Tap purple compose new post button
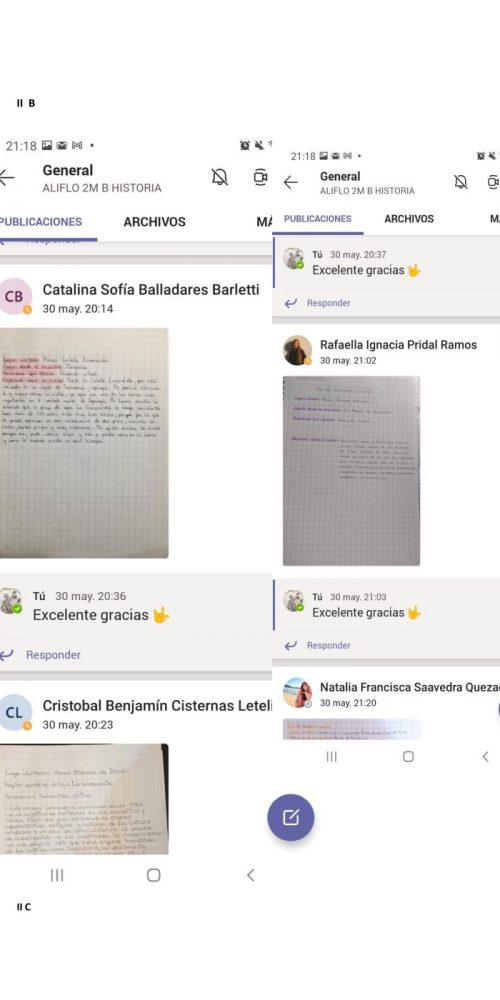This screenshot has height=1000, width=500. click(291, 818)
